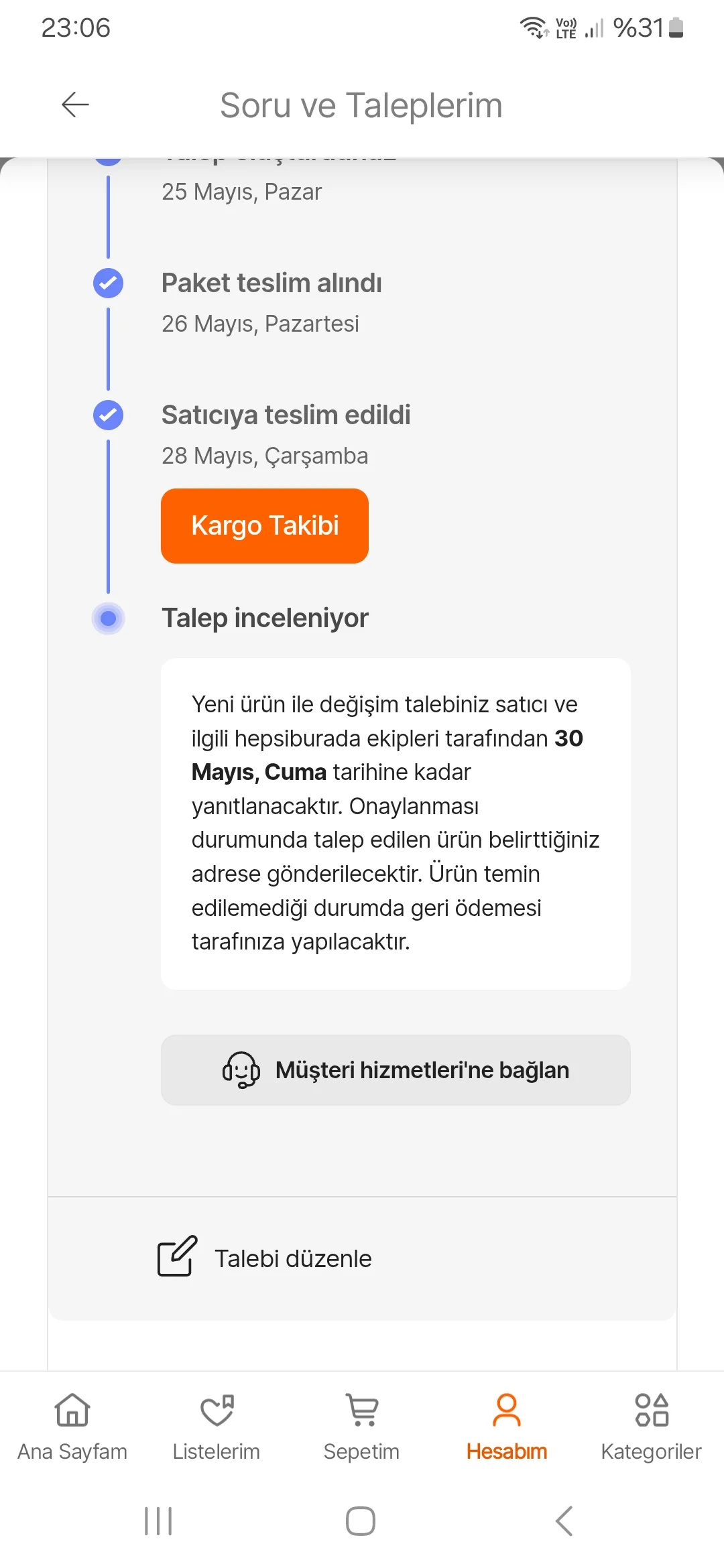Tap the edit pencil icon
This screenshot has height=1568, width=724.
[177, 1256]
